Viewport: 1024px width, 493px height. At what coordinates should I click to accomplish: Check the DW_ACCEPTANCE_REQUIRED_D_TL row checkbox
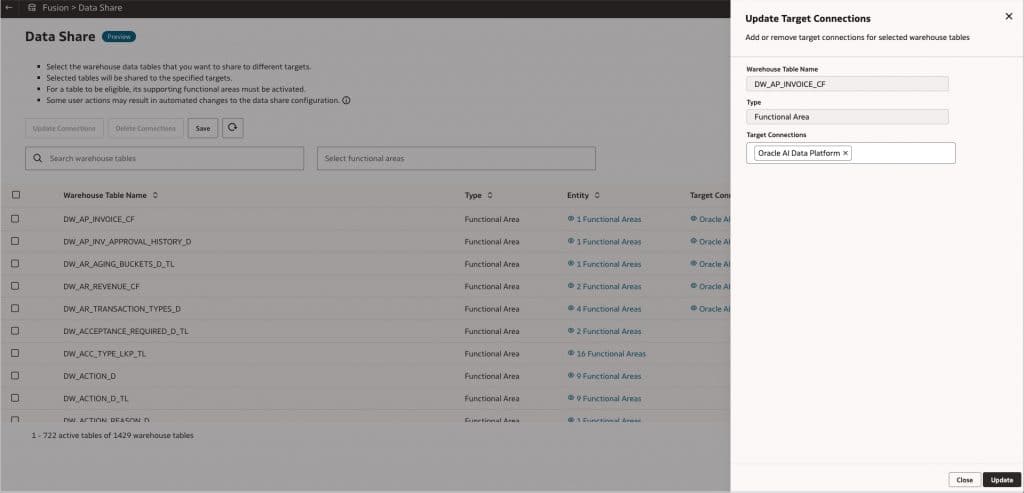(15, 330)
